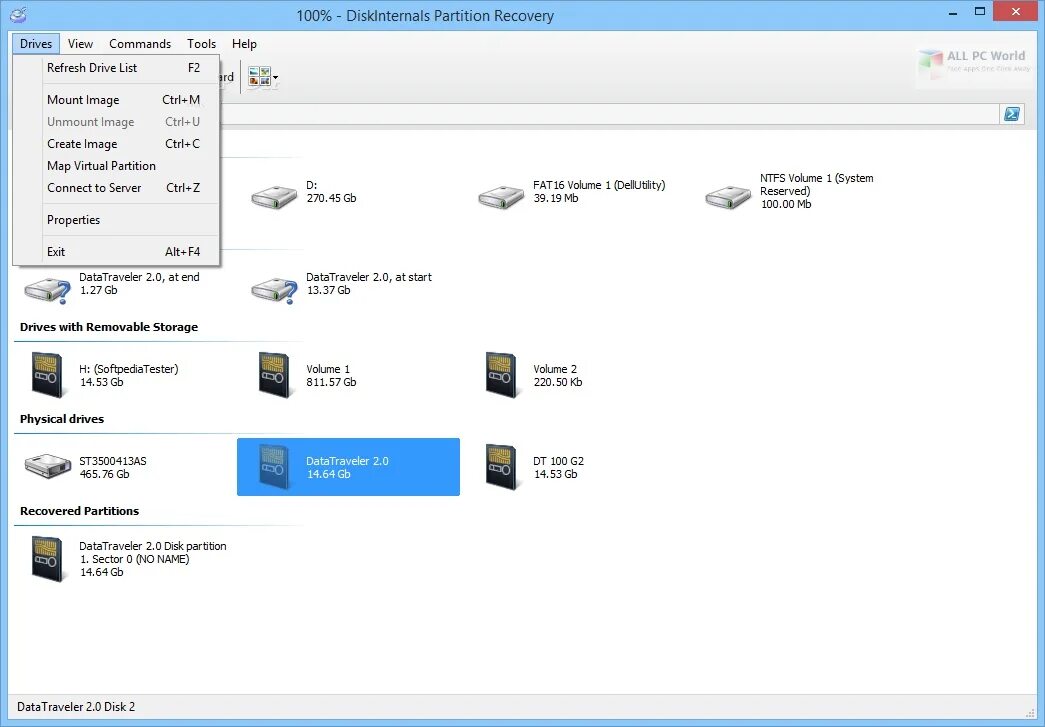Screen dimensions: 1045x727
Task: Click the status bar grip at the corner
Action: point(1030,712)
